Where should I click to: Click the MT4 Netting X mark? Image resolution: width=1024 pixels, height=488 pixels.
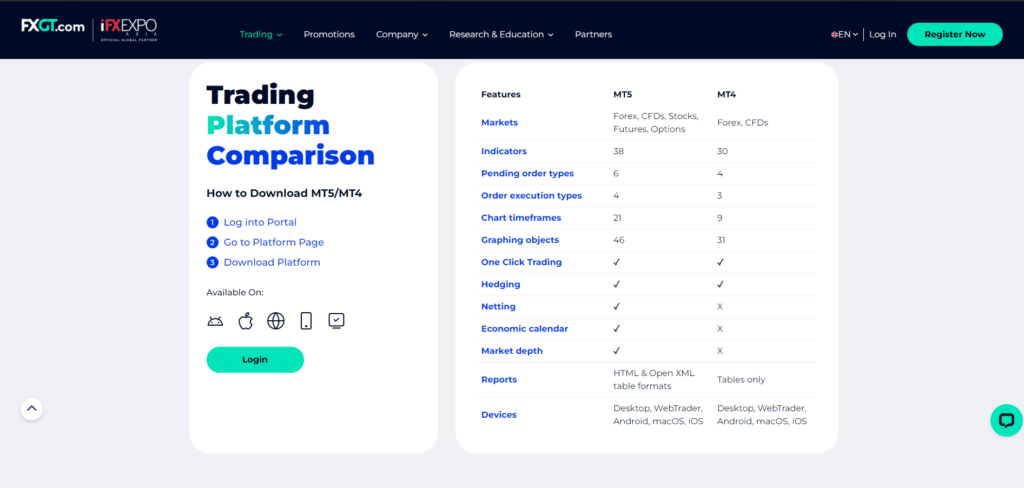(x=720, y=307)
